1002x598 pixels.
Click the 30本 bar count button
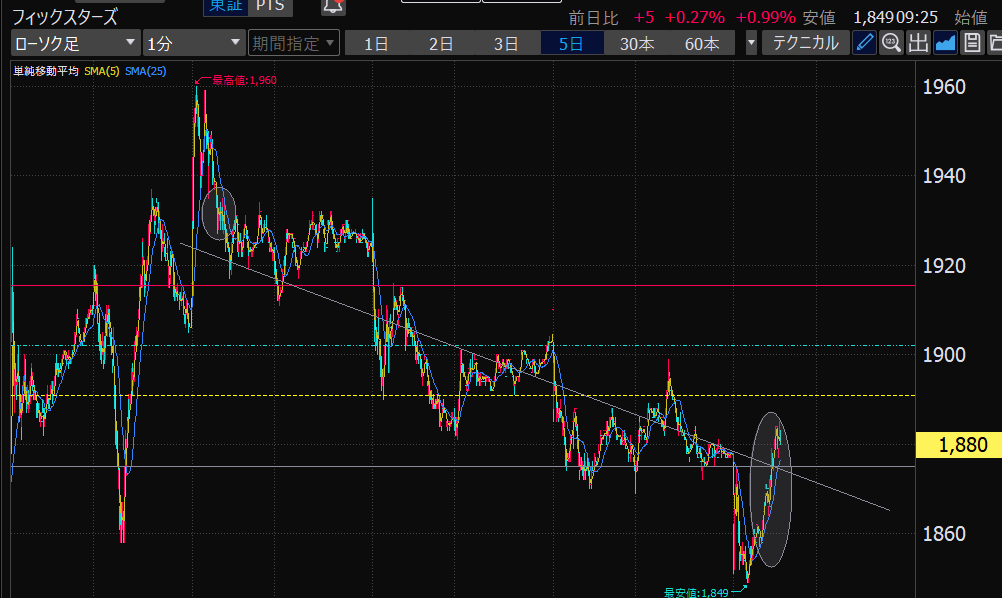(x=637, y=43)
